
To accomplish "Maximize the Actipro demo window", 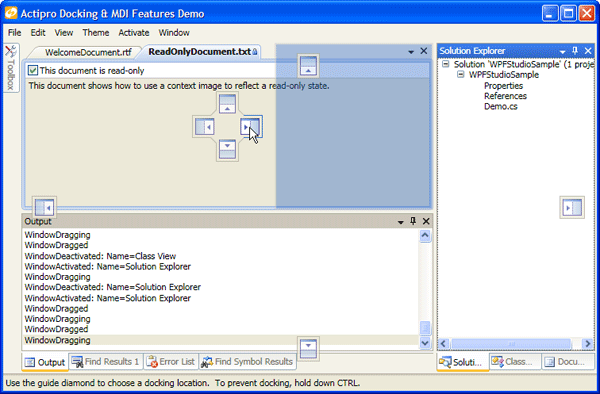I will click(x=568, y=13).
